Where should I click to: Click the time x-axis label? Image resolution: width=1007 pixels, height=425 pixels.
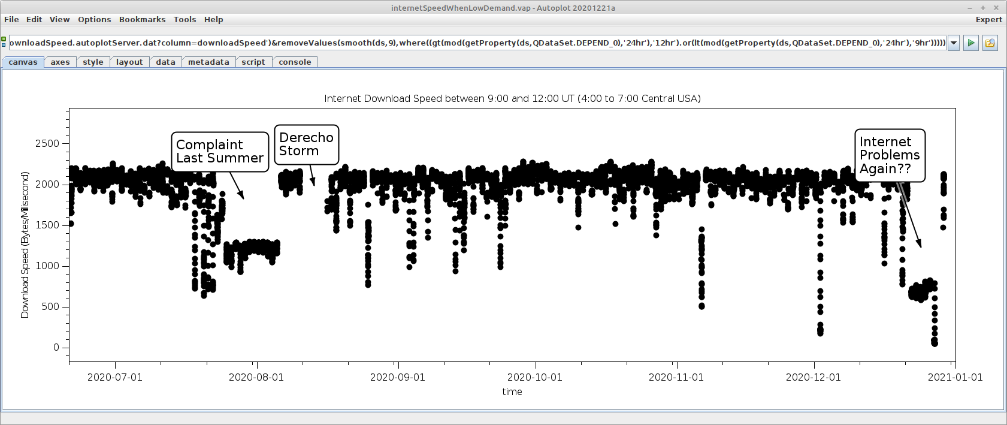click(x=512, y=391)
